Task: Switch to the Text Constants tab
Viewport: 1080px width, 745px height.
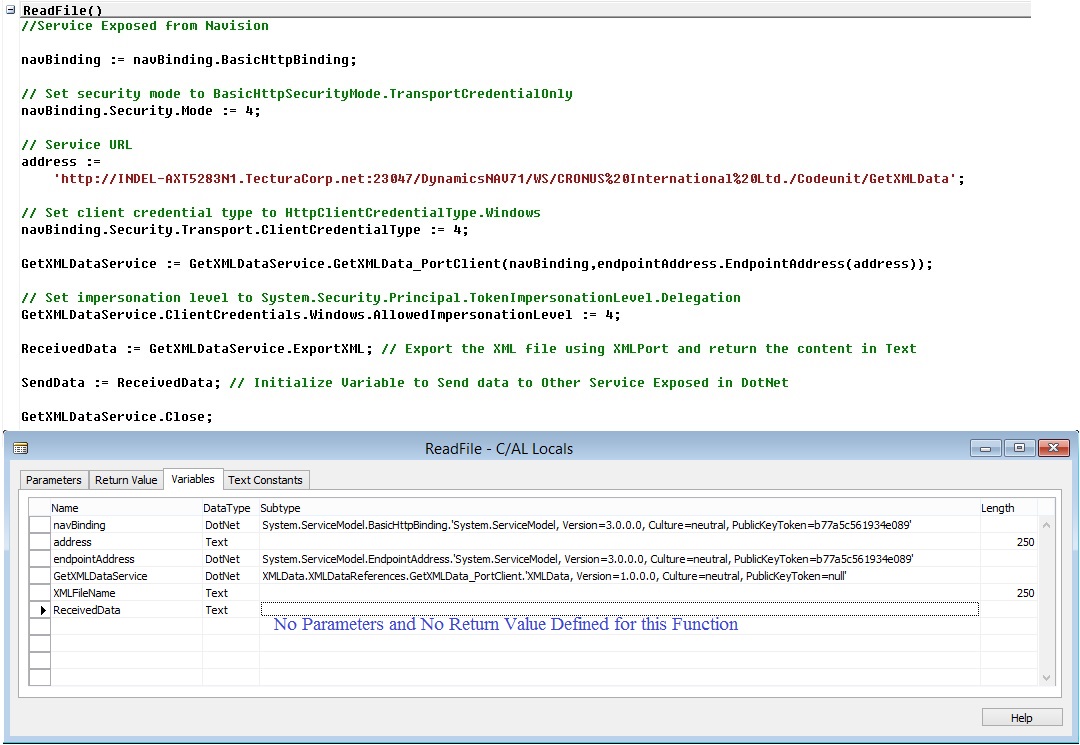Action: click(266, 480)
